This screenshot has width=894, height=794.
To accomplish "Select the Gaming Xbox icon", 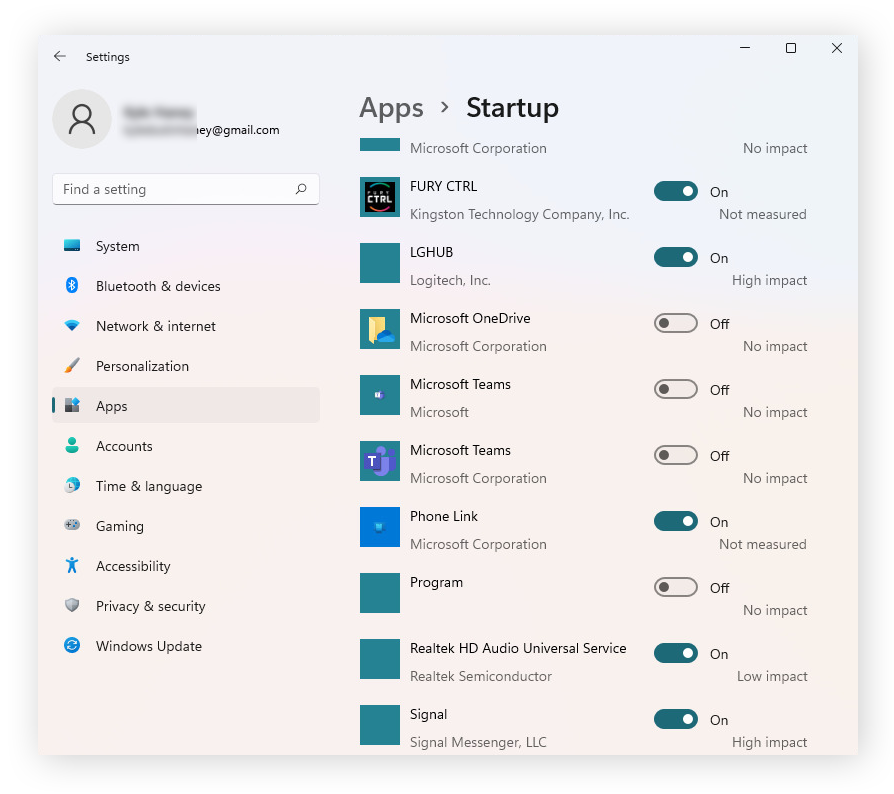I will pyautogui.click(x=72, y=525).
